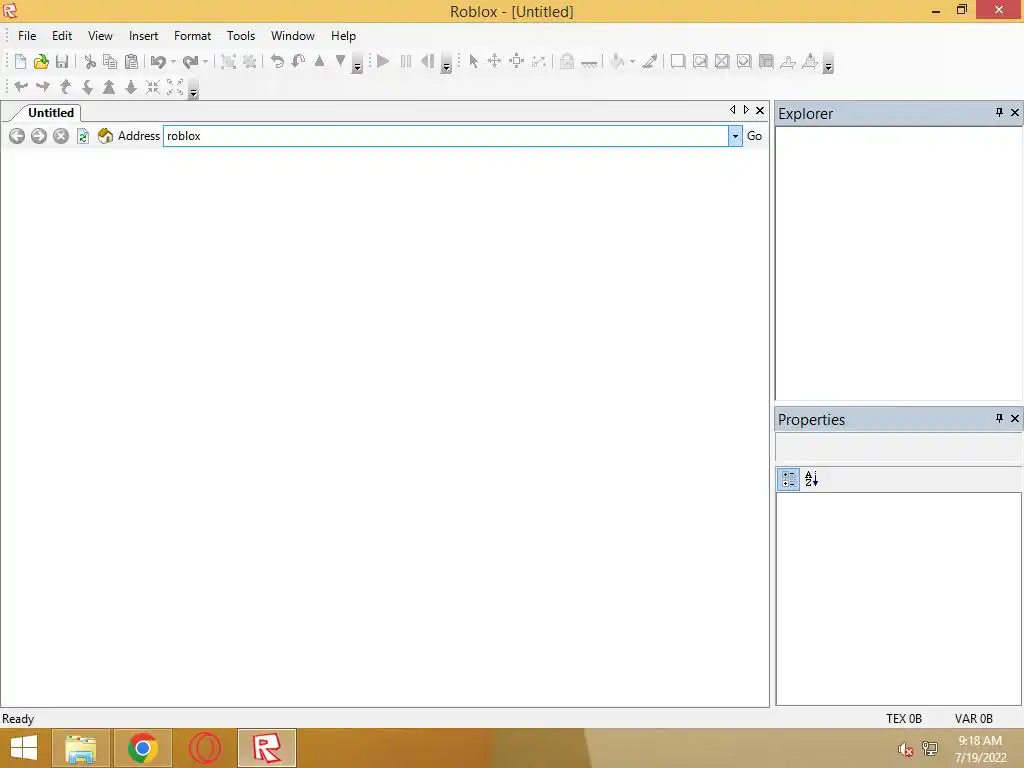Select the Hinge surface tool
This screenshot has height=768, width=1024.
tap(788, 61)
